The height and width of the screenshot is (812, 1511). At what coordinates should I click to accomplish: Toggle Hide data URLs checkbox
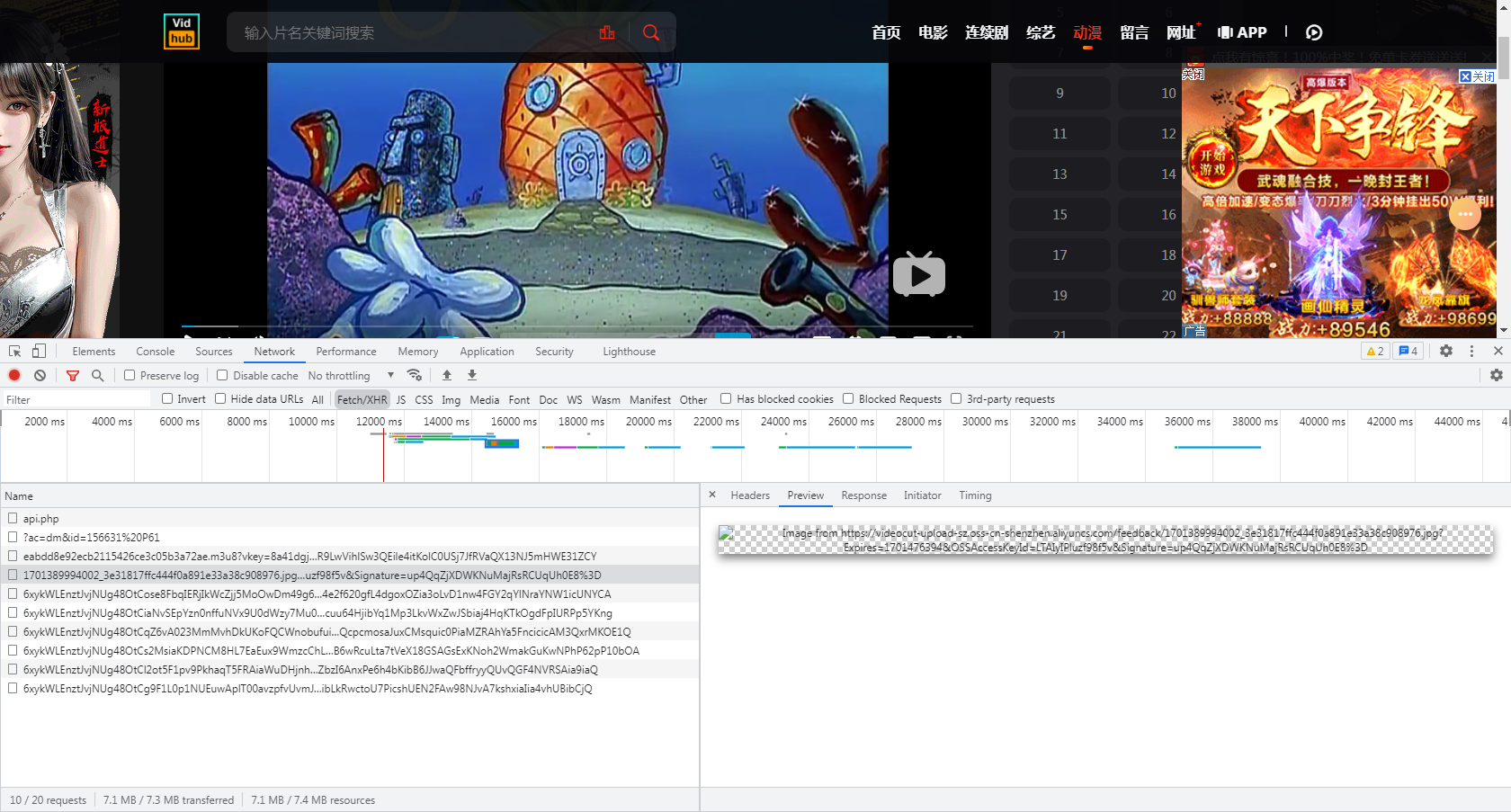pyautogui.click(x=220, y=398)
